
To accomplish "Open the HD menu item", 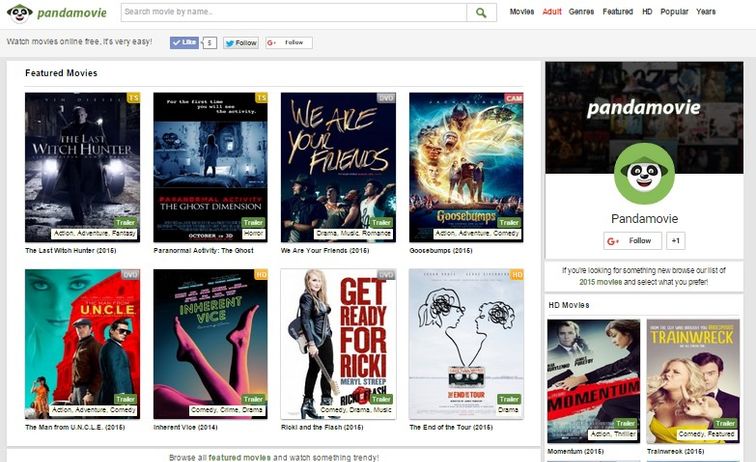I will click(x=647, y=12).
